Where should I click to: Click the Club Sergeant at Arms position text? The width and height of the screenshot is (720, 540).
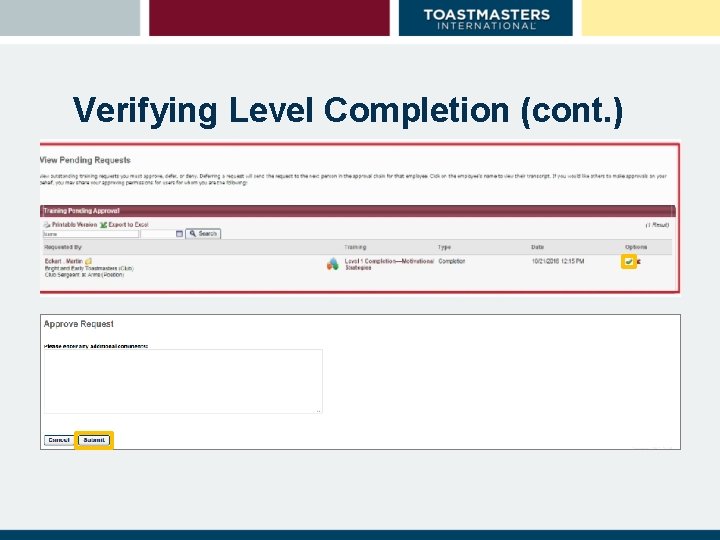[x=84, y=275]
